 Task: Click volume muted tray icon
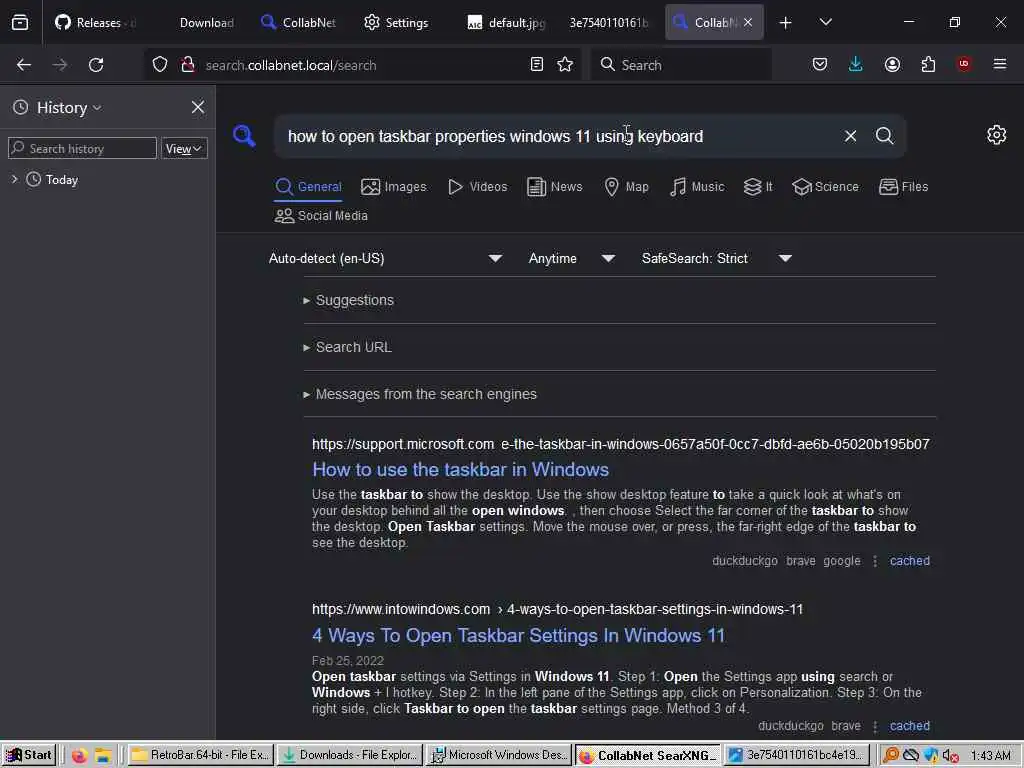pos(951,756)
